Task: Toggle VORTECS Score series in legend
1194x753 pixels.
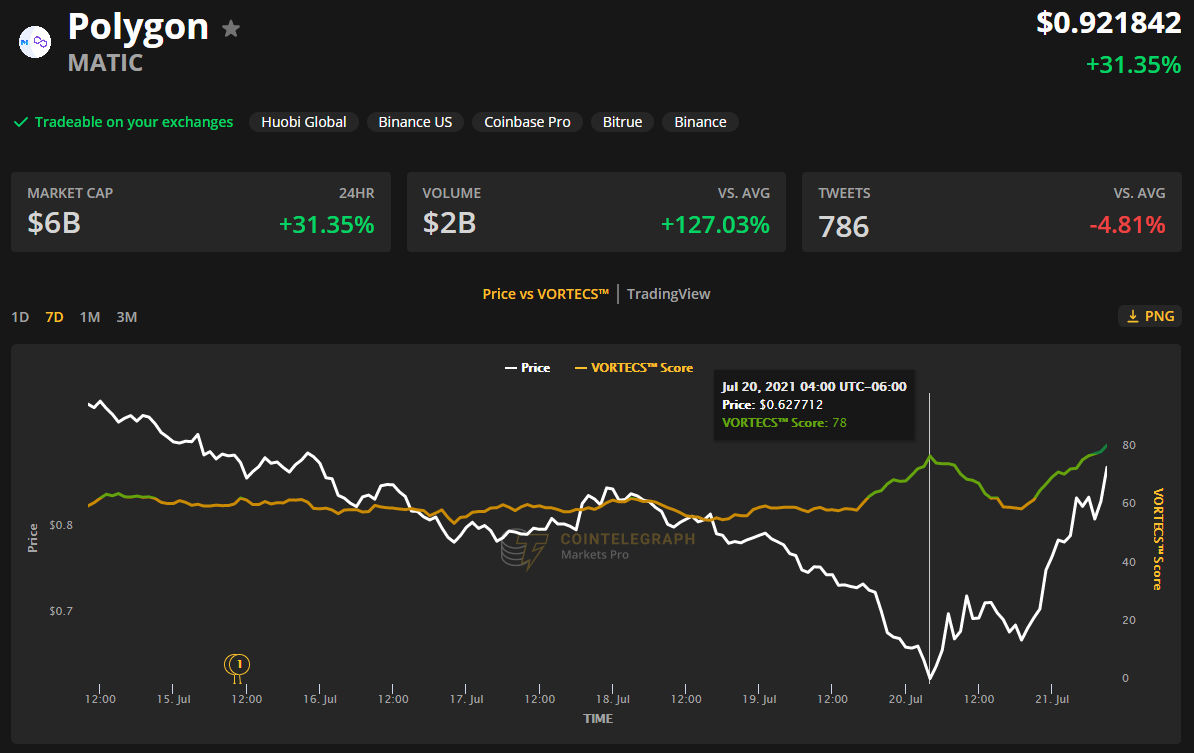Action: point(633,368)
